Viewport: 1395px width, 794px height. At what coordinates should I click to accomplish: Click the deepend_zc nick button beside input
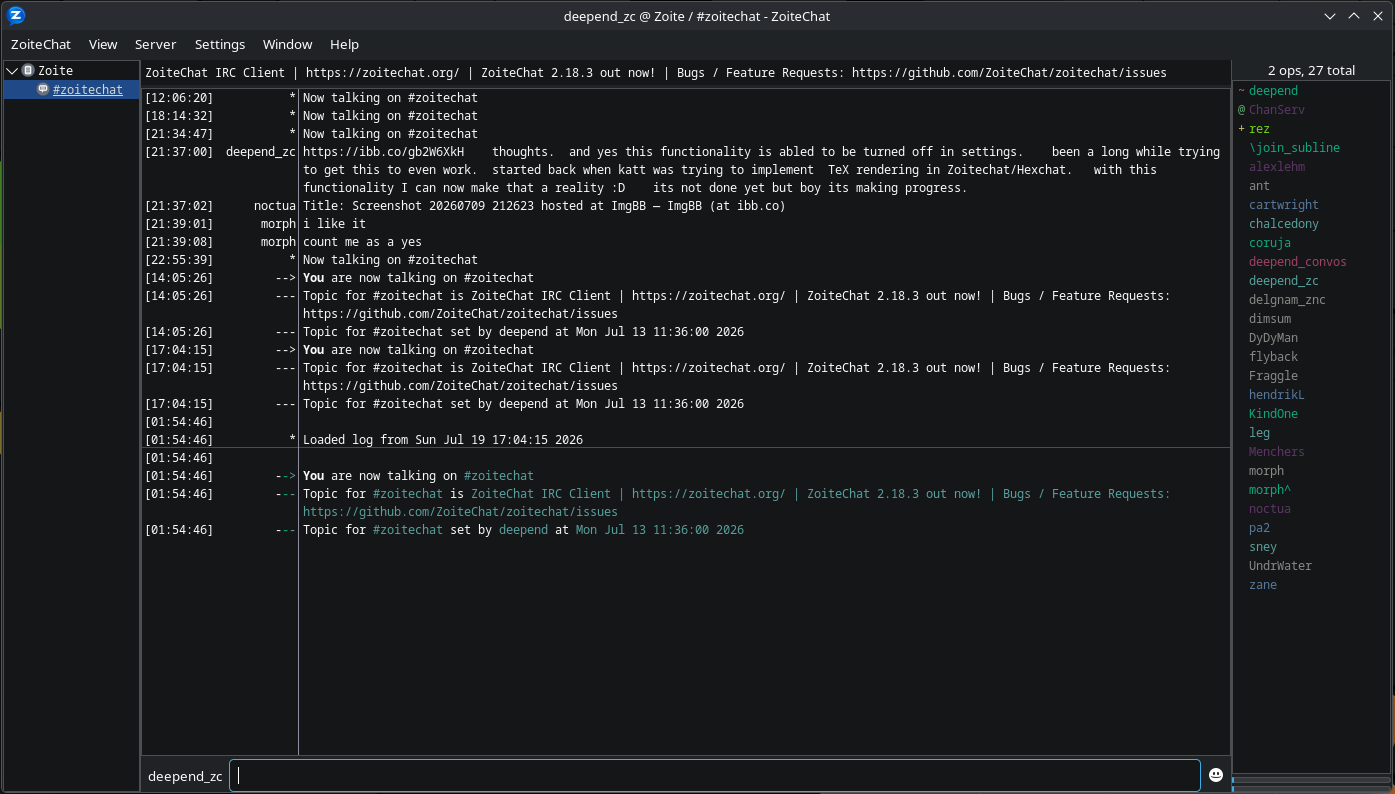click(x=185, y=776)
